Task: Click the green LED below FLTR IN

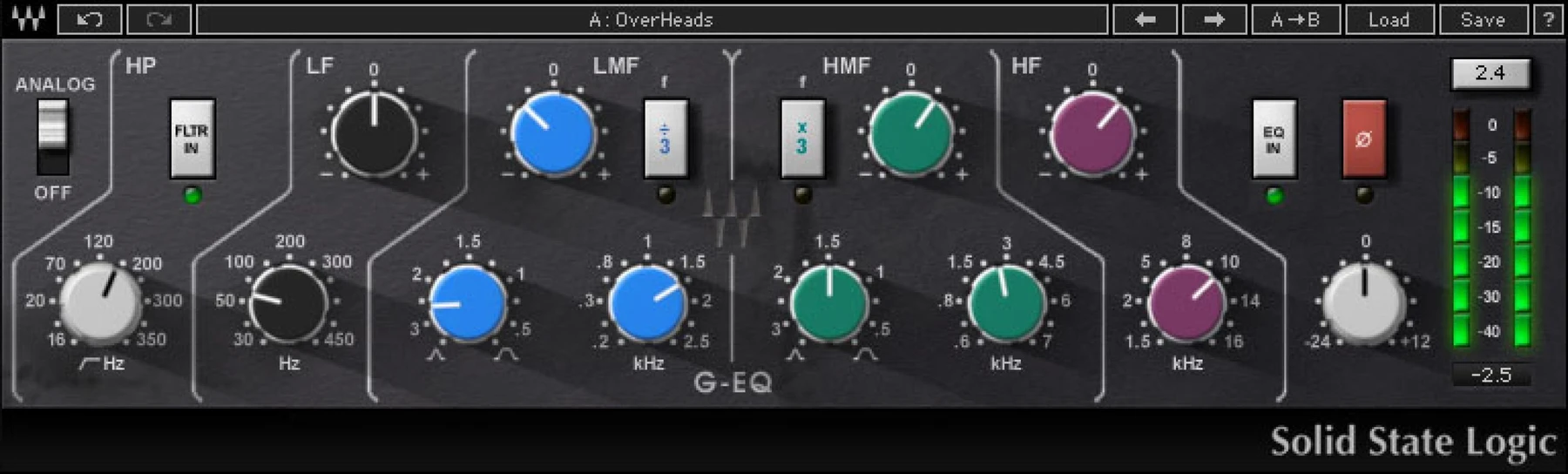Action: [193, 195]
